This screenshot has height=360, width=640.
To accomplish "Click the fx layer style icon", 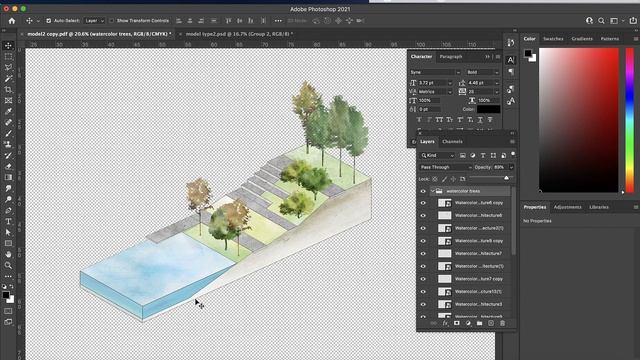I will tap(445, 323).
